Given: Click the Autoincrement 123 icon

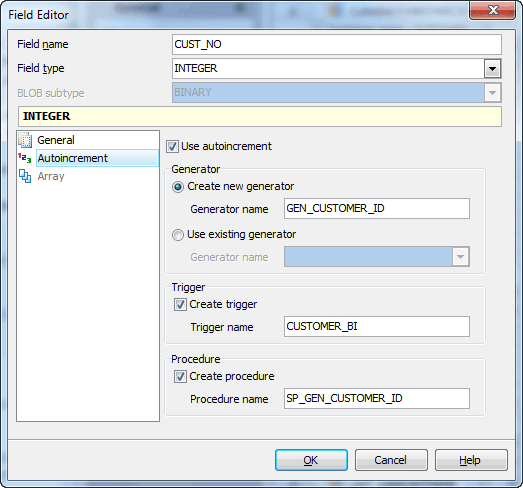Looking at the screenshot, I should pyautogui.click(x=25, y=158).
